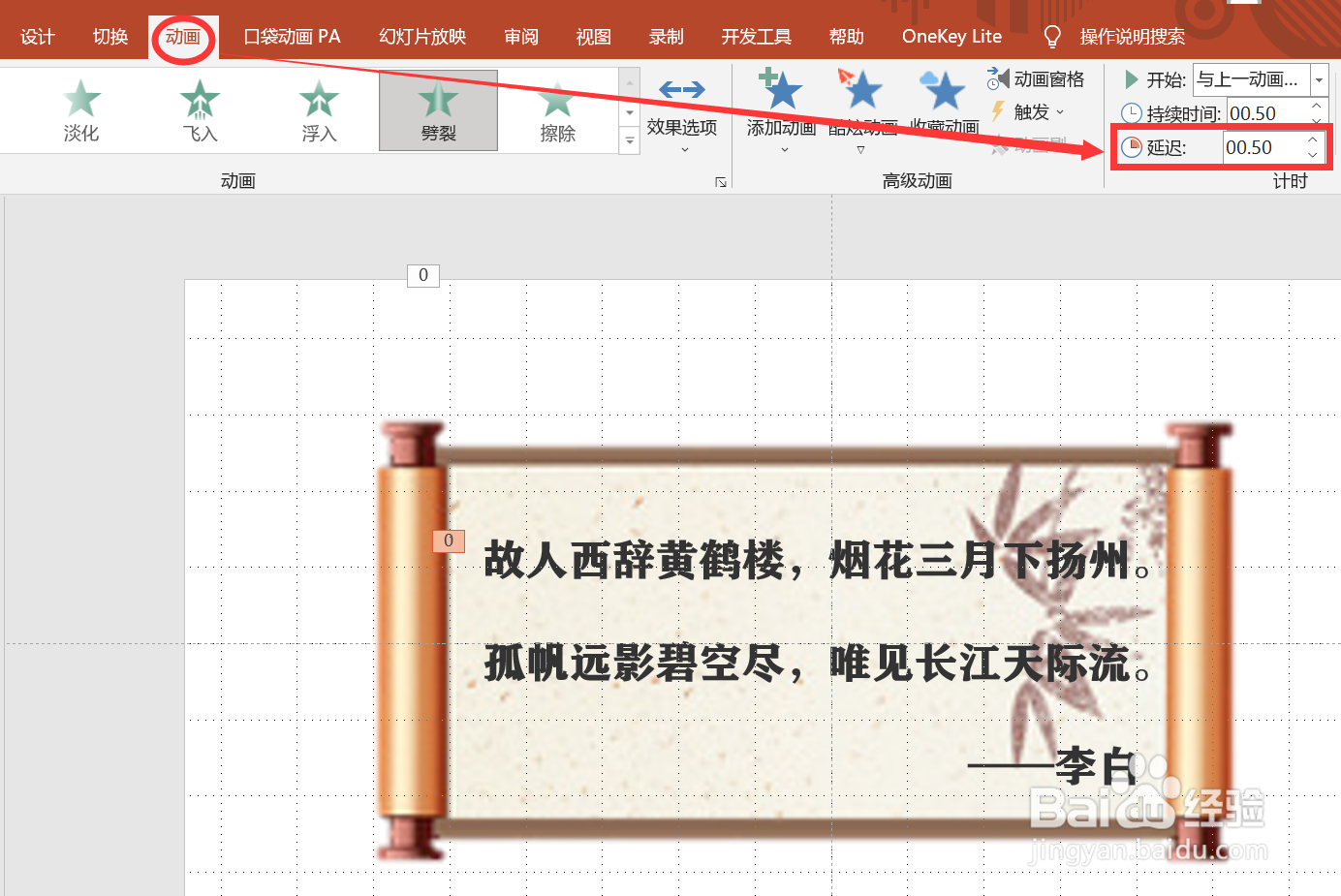Increase the 持续时间 duration value

tap(1316, 106)
